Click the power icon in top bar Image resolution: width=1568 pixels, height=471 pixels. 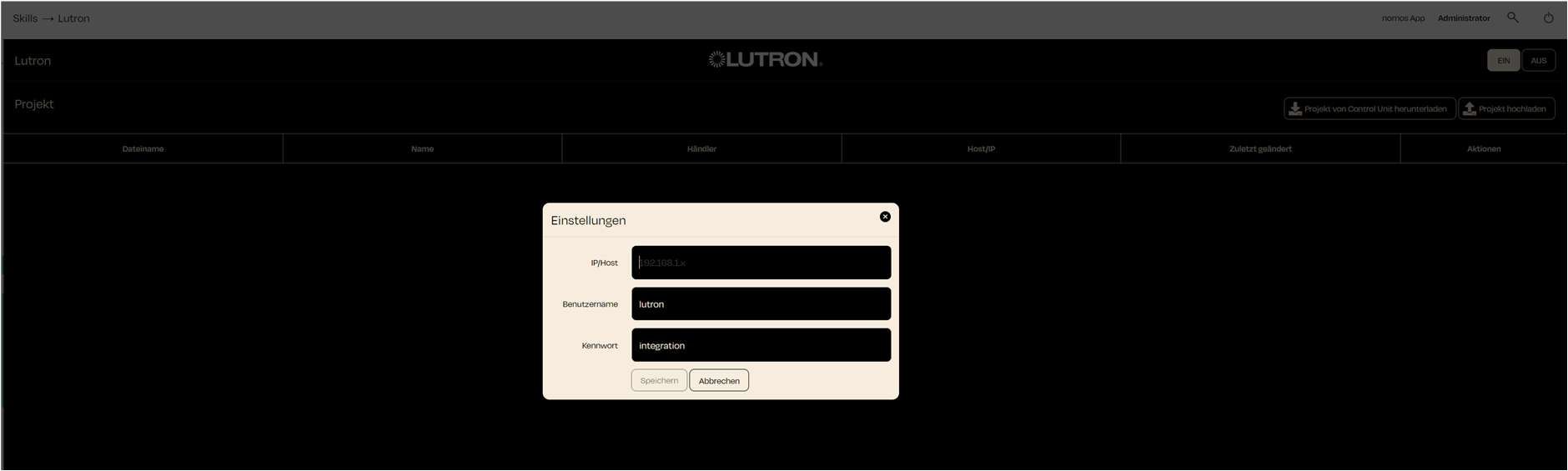click(x=1548, y=18)
